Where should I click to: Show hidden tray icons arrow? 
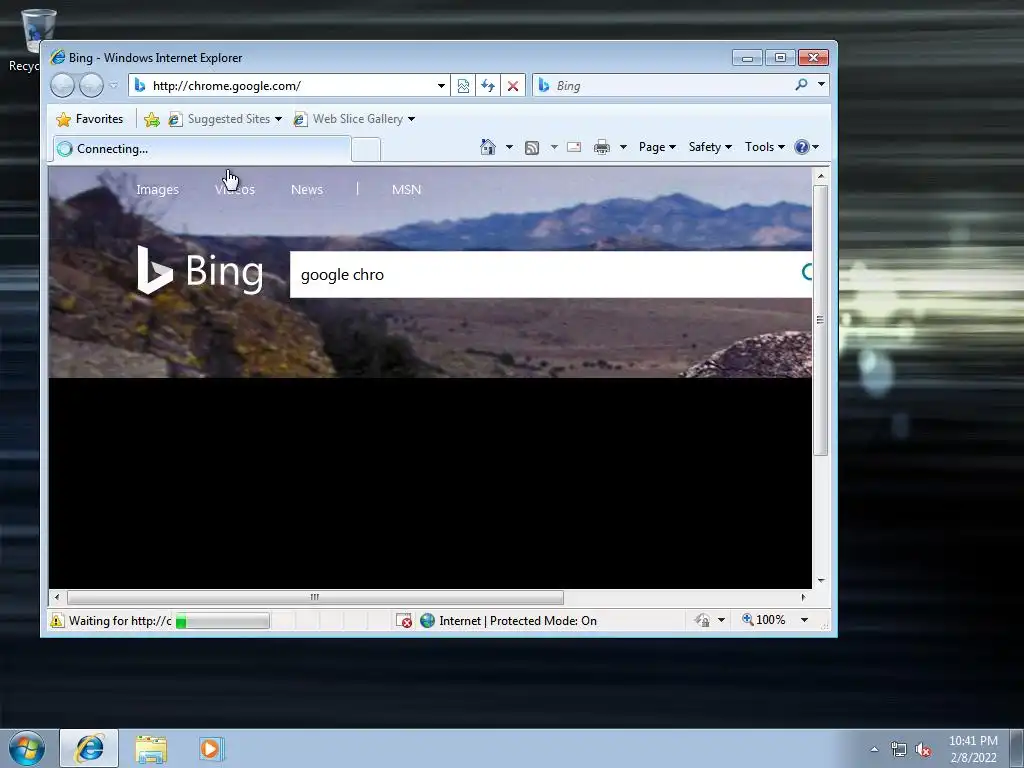pos(874,749)
